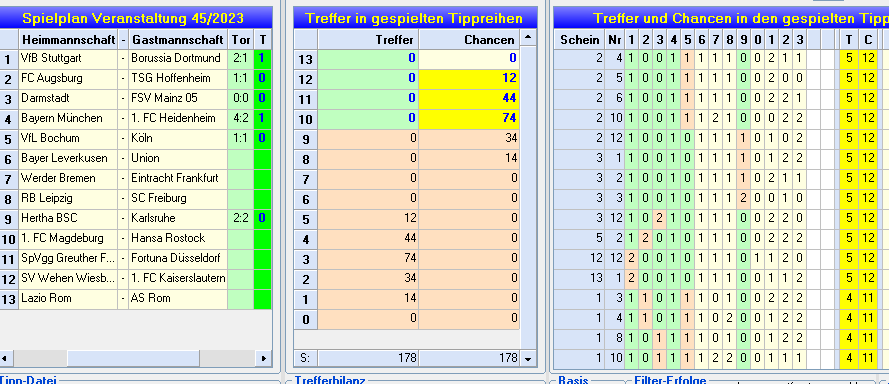The image size is (889, 384).
Task: Select FC Augsburg row
Action: [x=136, y=78]
